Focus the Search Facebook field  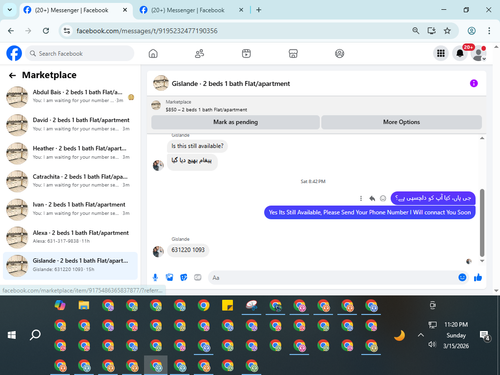tap(80, 53)
